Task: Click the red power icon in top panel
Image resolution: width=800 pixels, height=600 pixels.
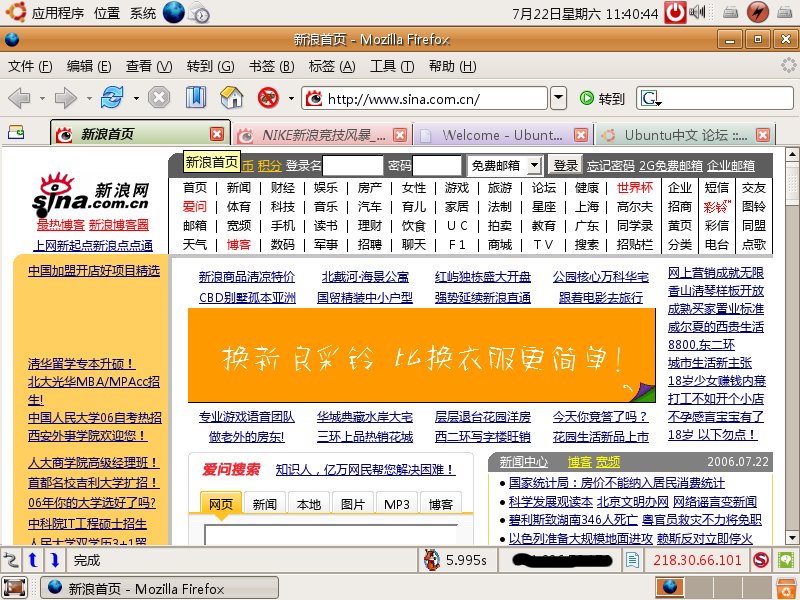Action: pos(675,12)
